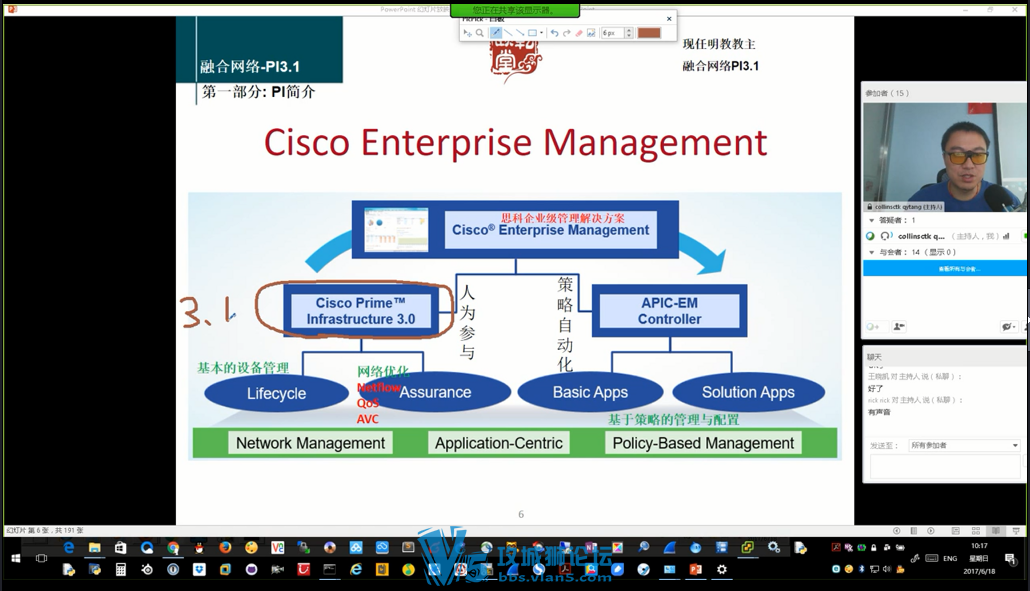
Task: Select the pen drawing tool in PicPick whiteboard toolbar
Action: (496, 33)
